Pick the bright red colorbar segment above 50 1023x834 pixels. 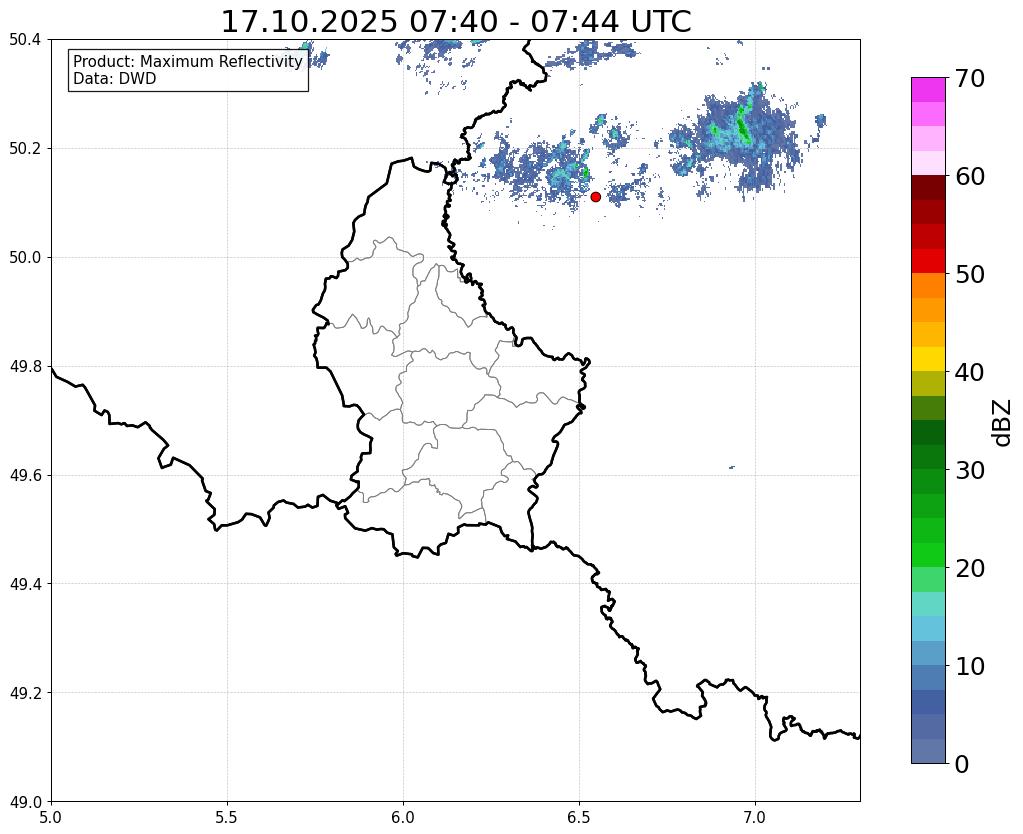coord(928,261)
